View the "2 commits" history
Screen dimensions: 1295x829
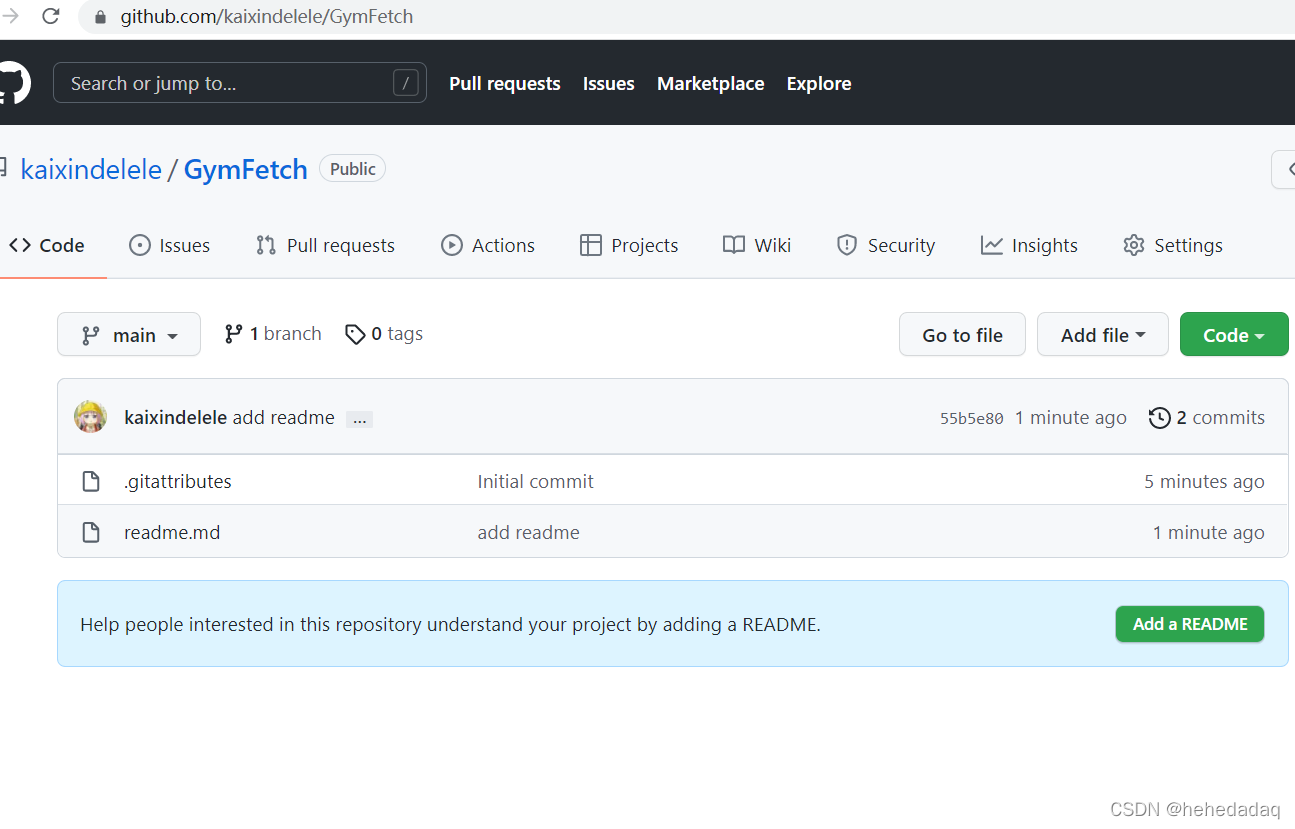tap(1207, 417)
